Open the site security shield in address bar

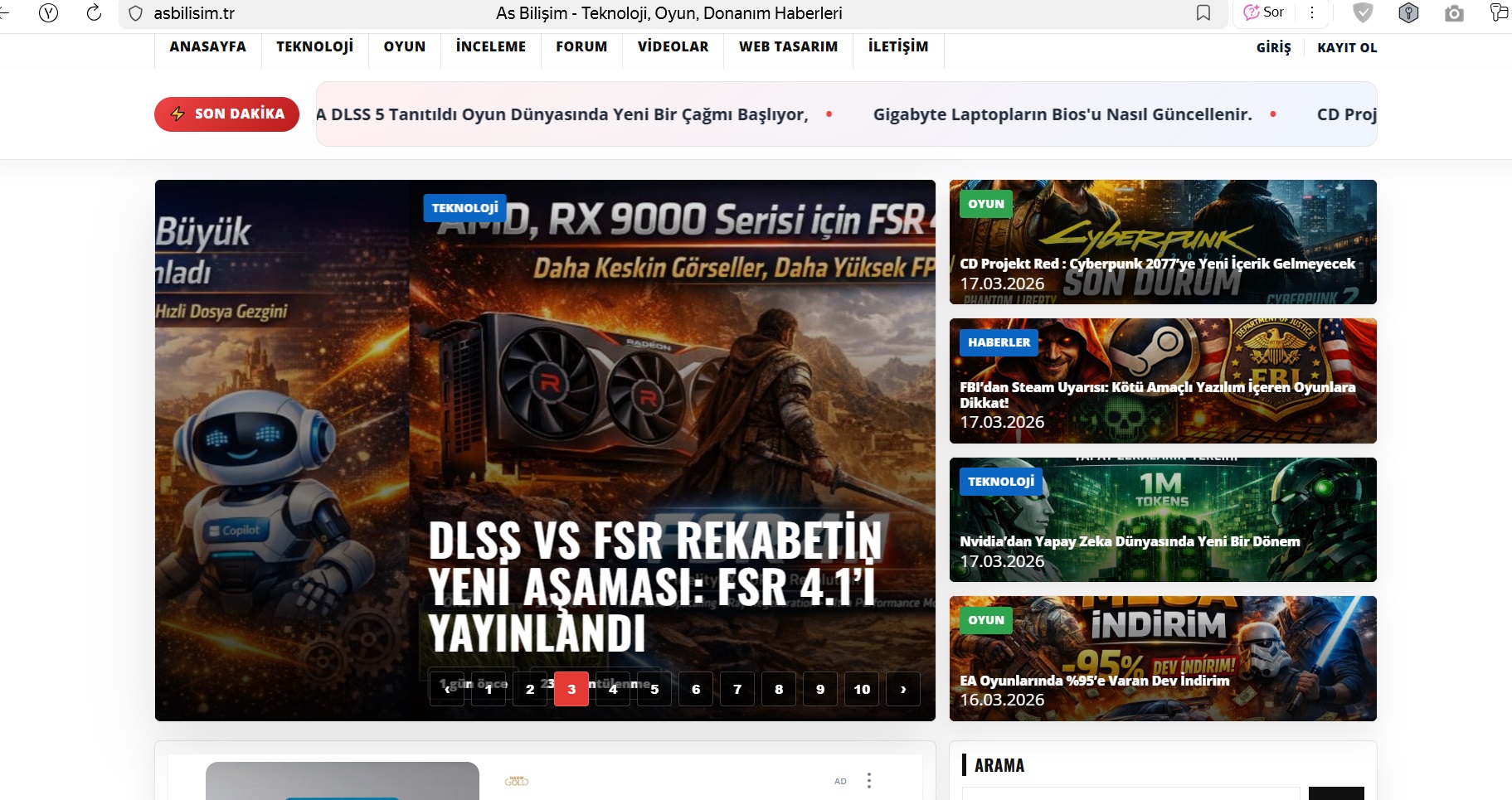pos(134,12)
